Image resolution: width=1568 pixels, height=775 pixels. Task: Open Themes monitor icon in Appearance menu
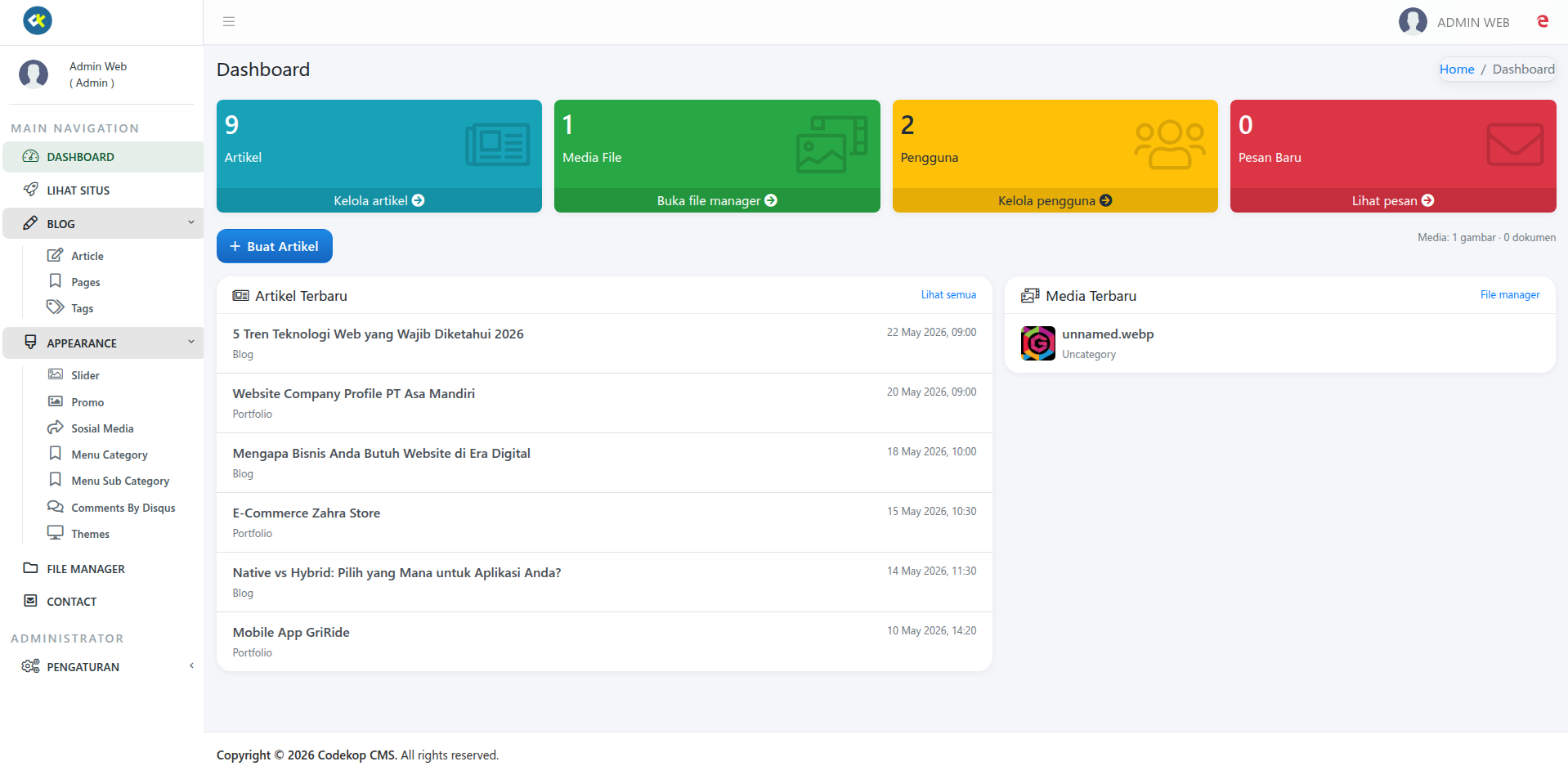(56, 533)
